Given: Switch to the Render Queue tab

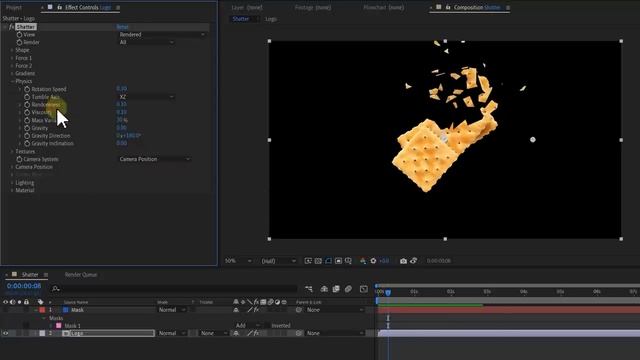Looking at the screenshot, I should [81, 275].
